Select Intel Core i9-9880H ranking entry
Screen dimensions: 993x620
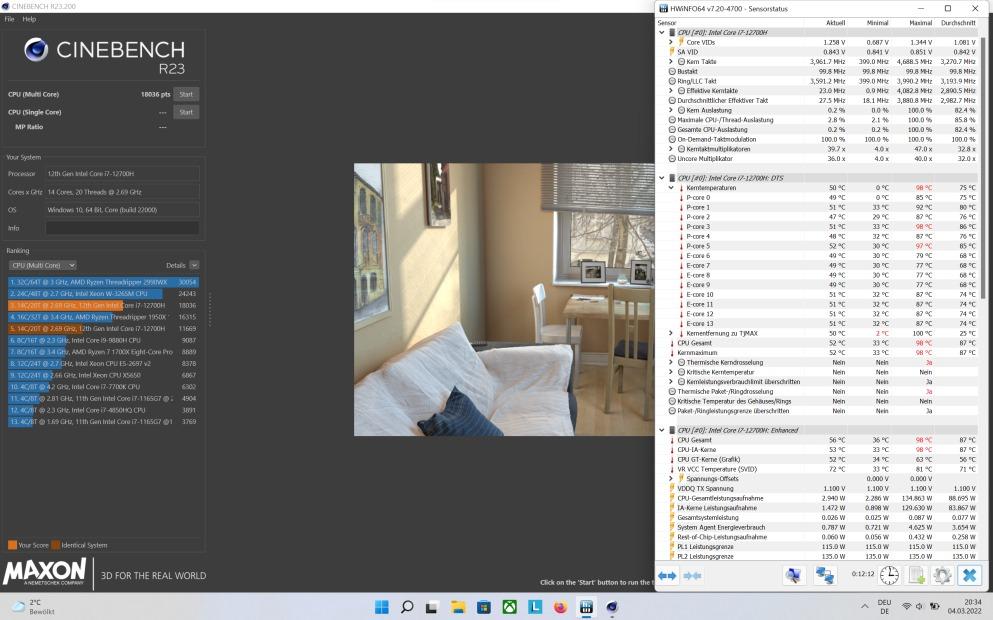[x=103, y=340]
